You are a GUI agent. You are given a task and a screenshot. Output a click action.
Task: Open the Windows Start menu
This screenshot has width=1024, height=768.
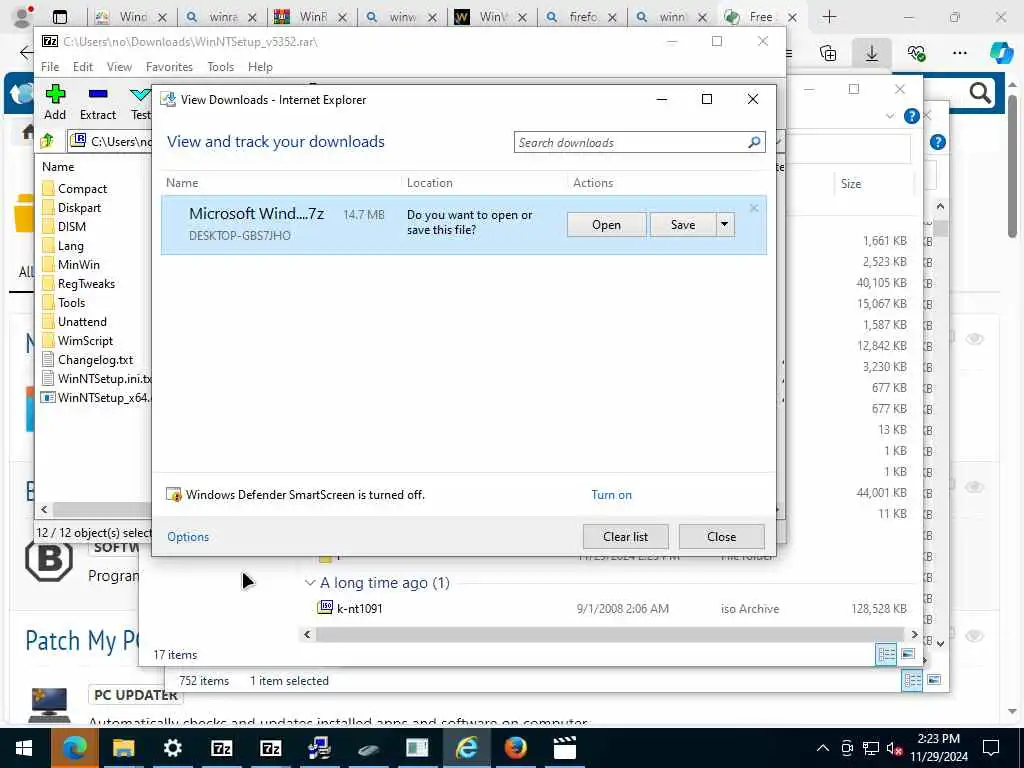(24, 748)
